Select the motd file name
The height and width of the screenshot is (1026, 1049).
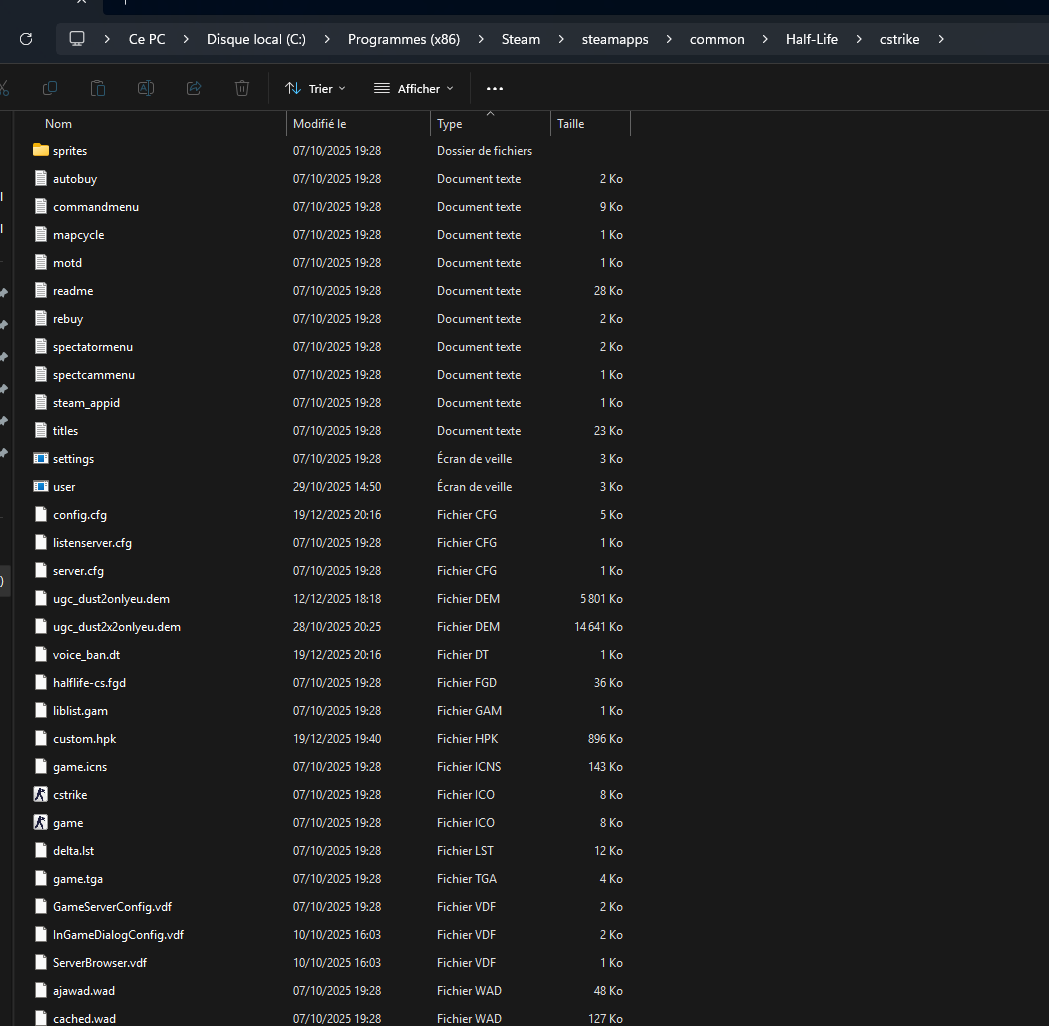68,263
